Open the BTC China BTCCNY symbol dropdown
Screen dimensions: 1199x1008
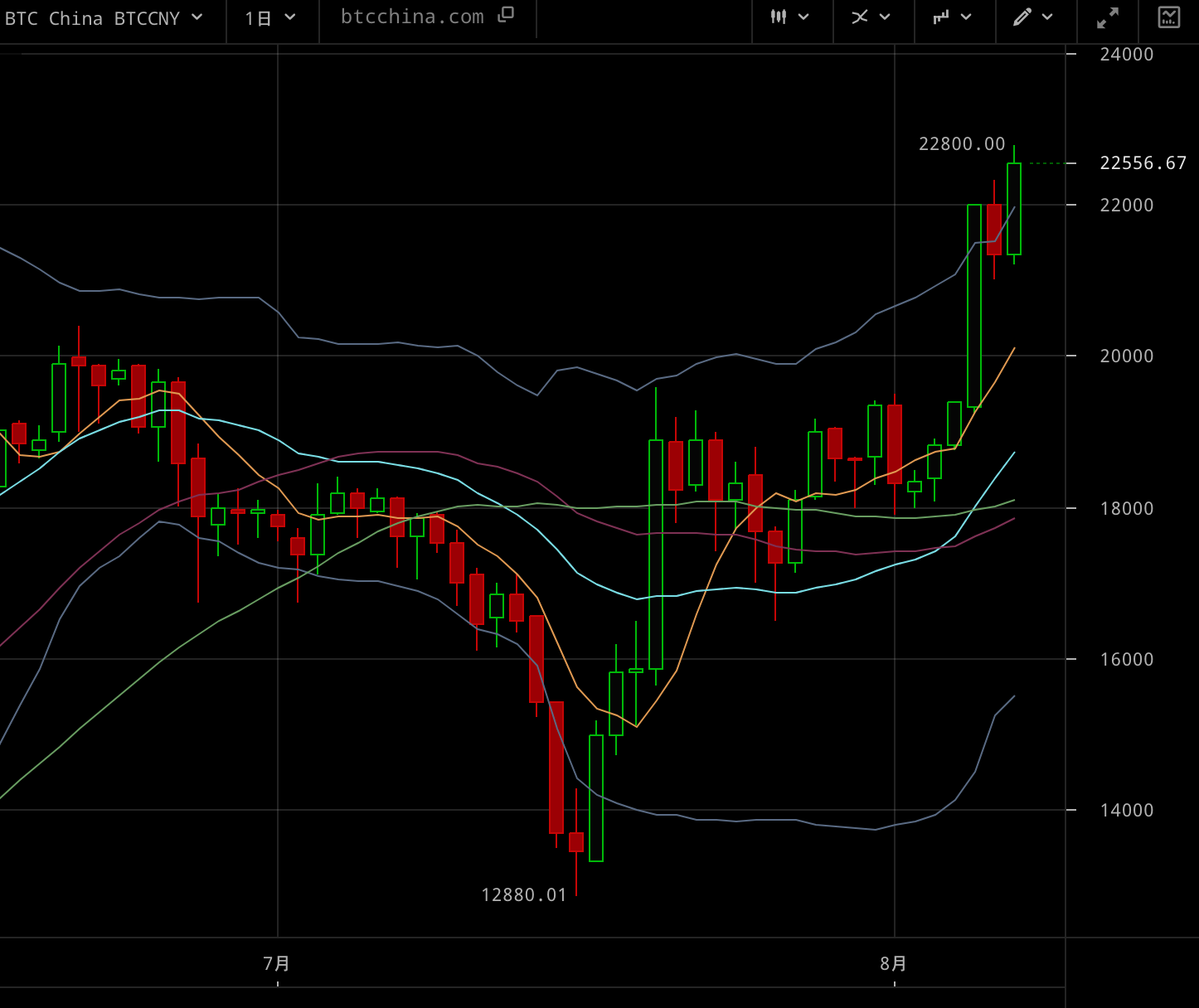click(x=104, y=18)
